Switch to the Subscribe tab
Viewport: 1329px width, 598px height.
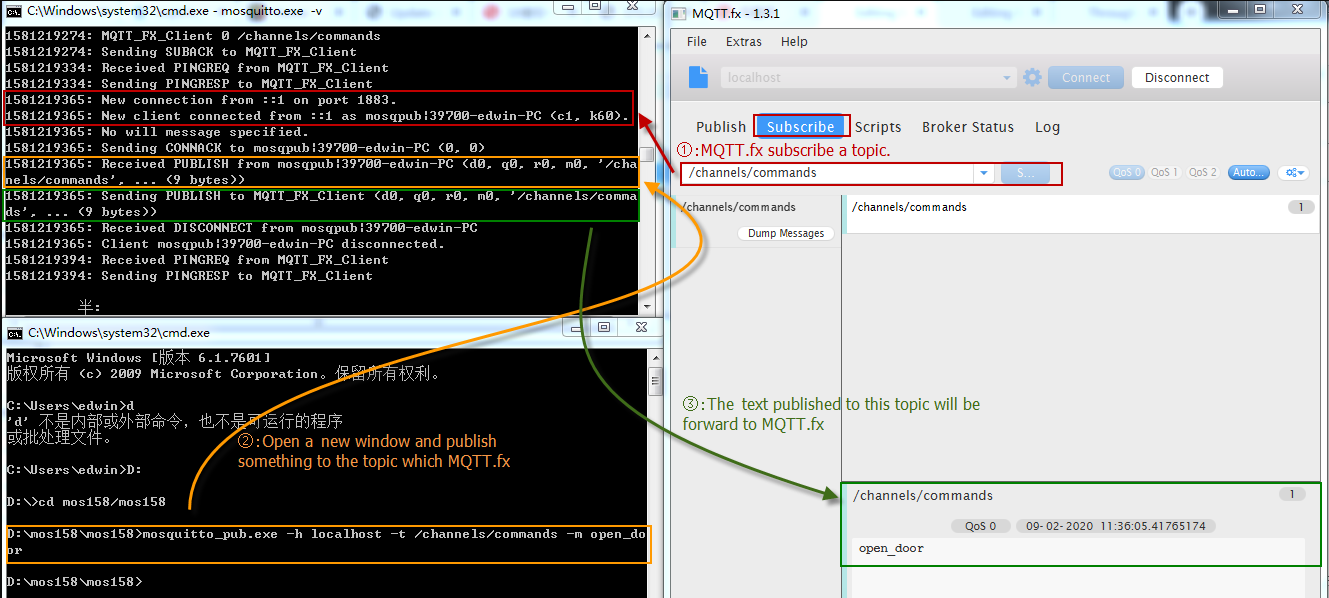800,127
